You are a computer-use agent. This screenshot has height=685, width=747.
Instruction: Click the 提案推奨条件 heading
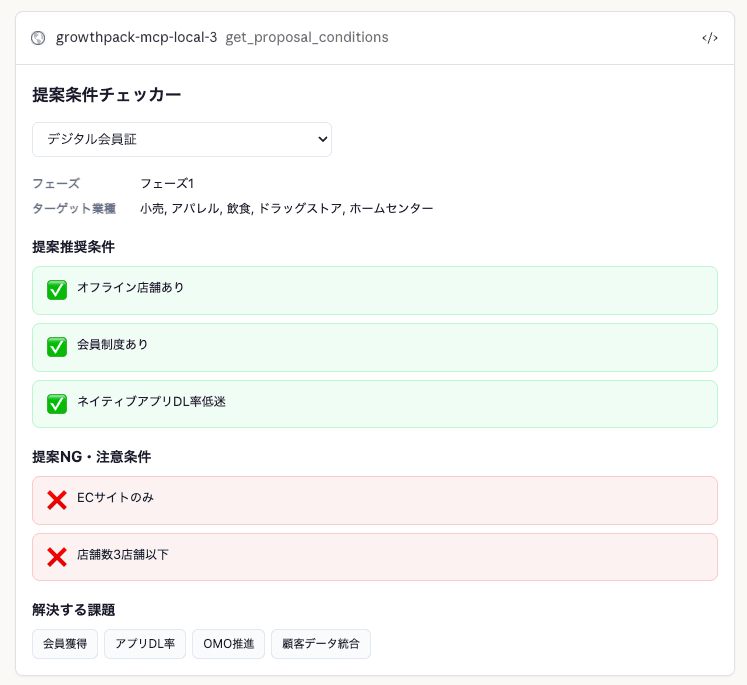tap(73, 247)
